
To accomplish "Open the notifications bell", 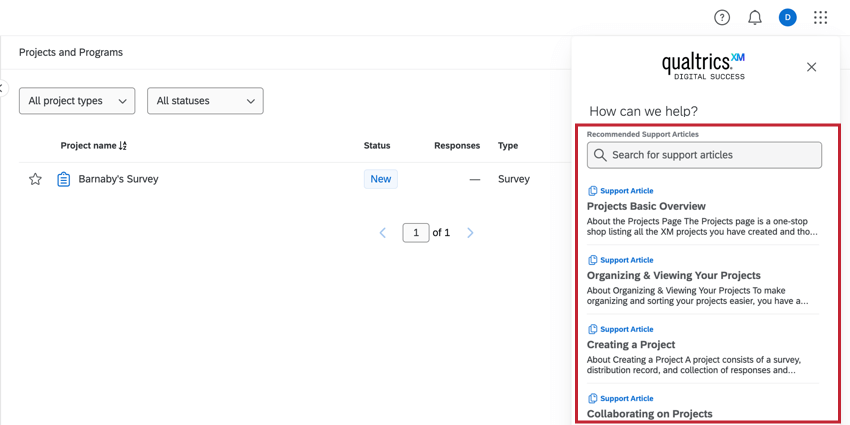I will pyautogui.click(x=755, y=17).
